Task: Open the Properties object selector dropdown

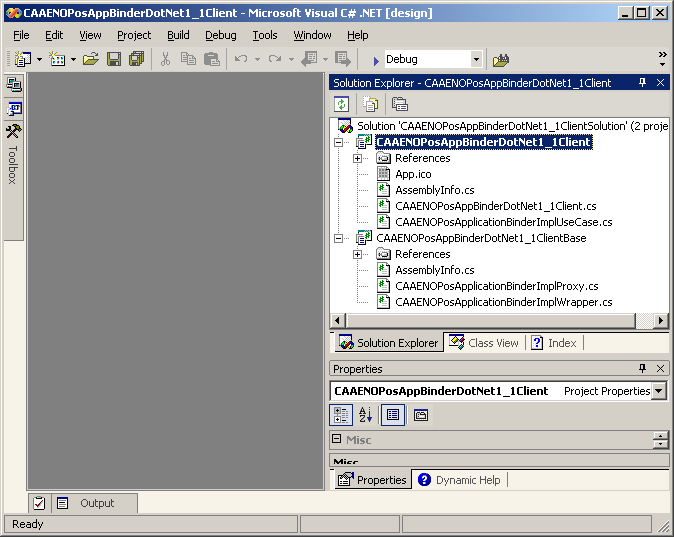Action: (659, 391)
